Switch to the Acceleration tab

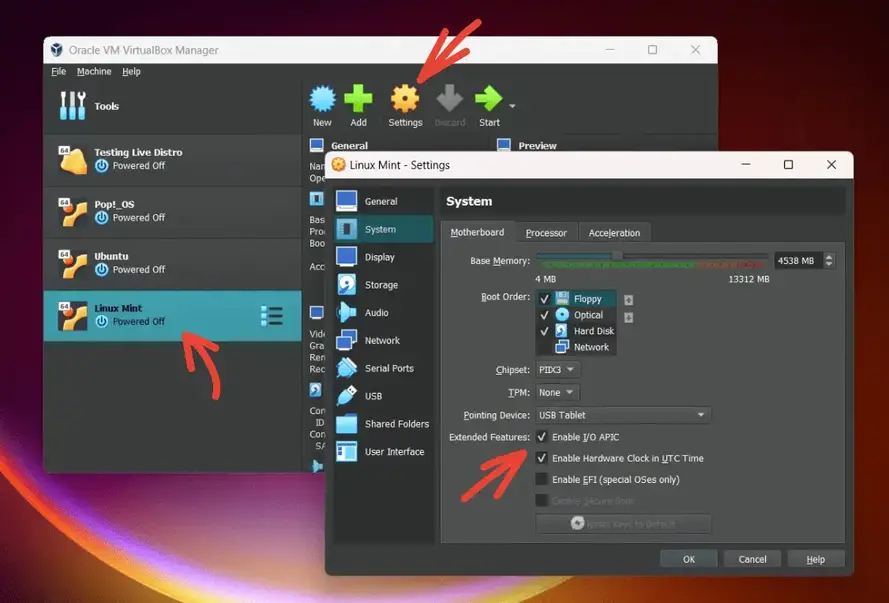tap(614, 233)
